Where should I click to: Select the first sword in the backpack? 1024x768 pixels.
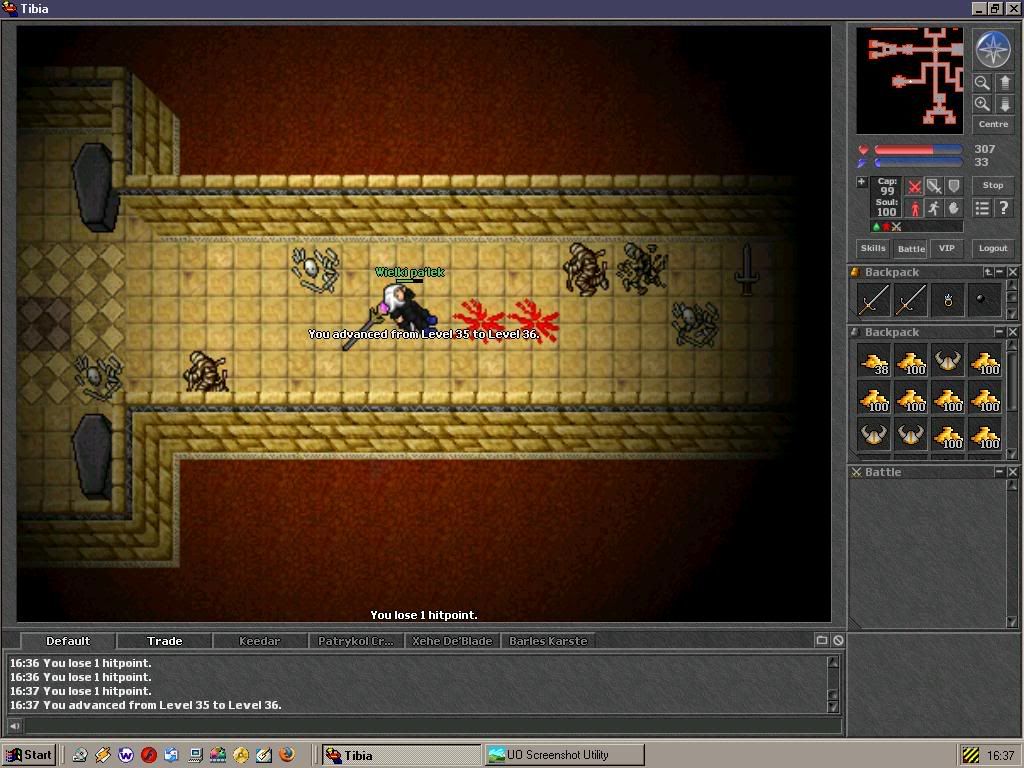pyautogui.click(x=874, y=300)
